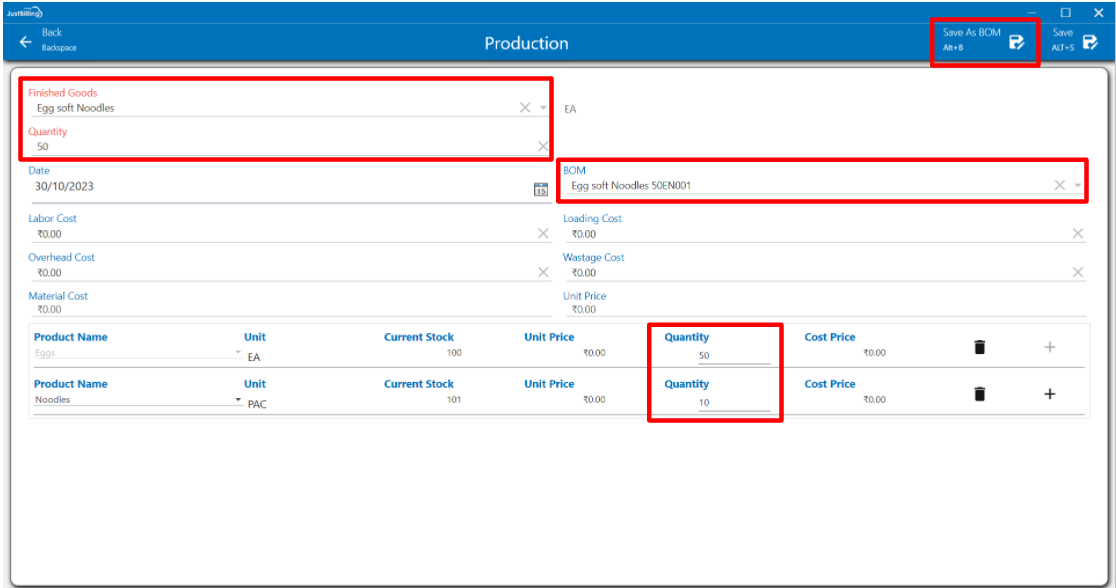The height and width of the screenshot is (588, 1116).
Task: Clear the BOM selection with X icon
Action: point(1060,186)
